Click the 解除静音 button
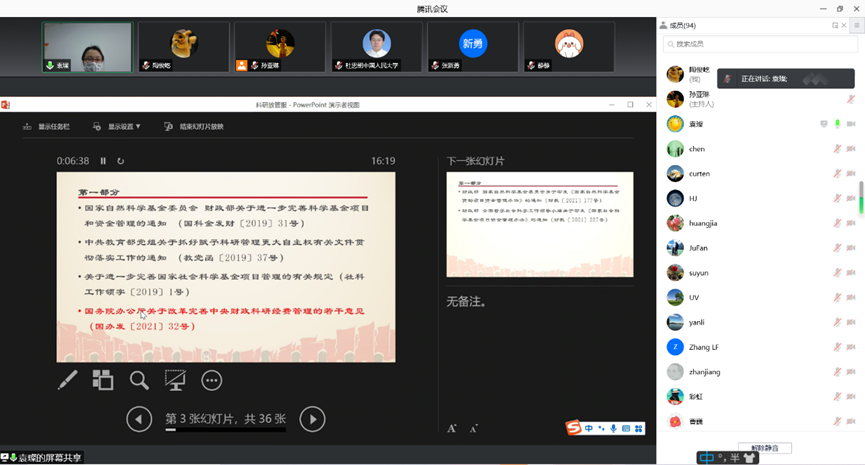This screenshot has height=465, width=865. pyautogui.click(x=764, y=447)
